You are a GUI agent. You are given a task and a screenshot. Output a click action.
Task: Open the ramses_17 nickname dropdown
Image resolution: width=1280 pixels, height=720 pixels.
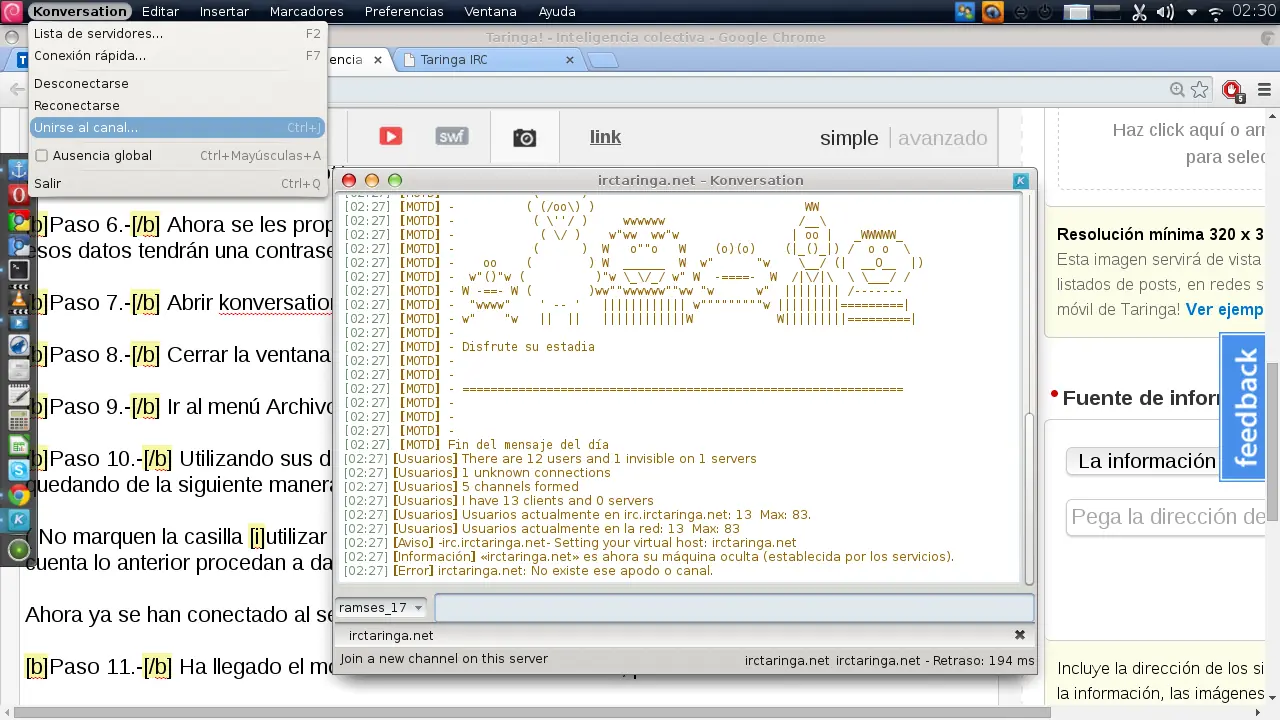[x=381, y=608]
